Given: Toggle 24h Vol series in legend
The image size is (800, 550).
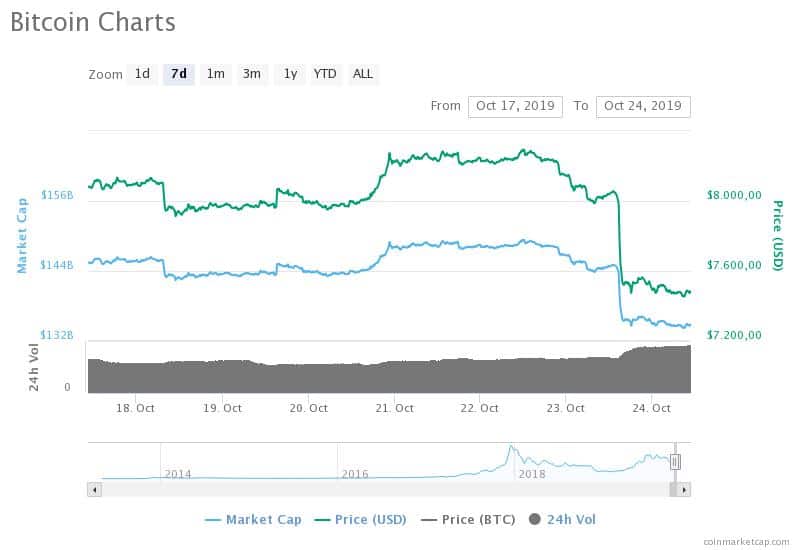Looking at the screenshot, I should [562, 519].
